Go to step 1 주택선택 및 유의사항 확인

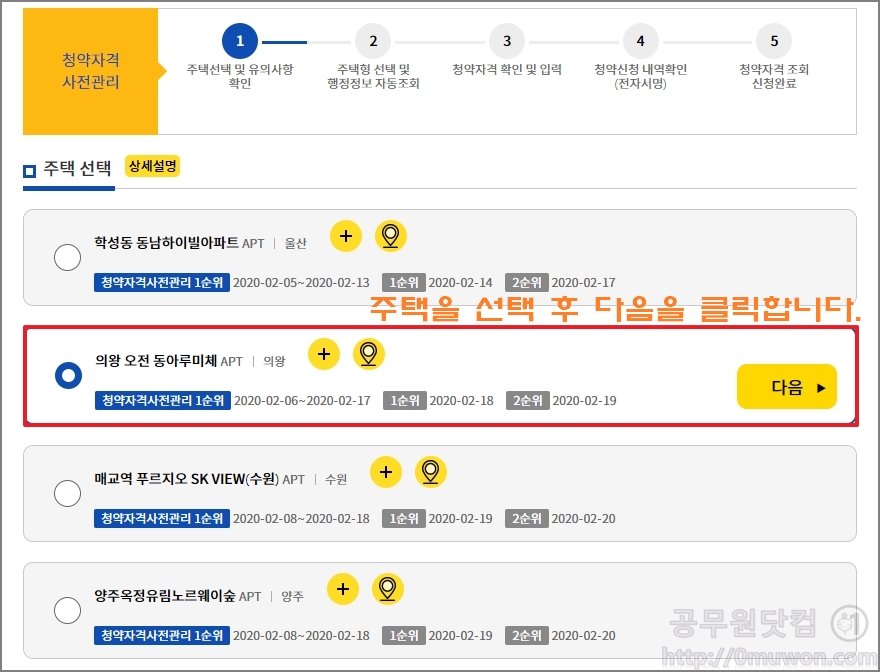[240, 56]
